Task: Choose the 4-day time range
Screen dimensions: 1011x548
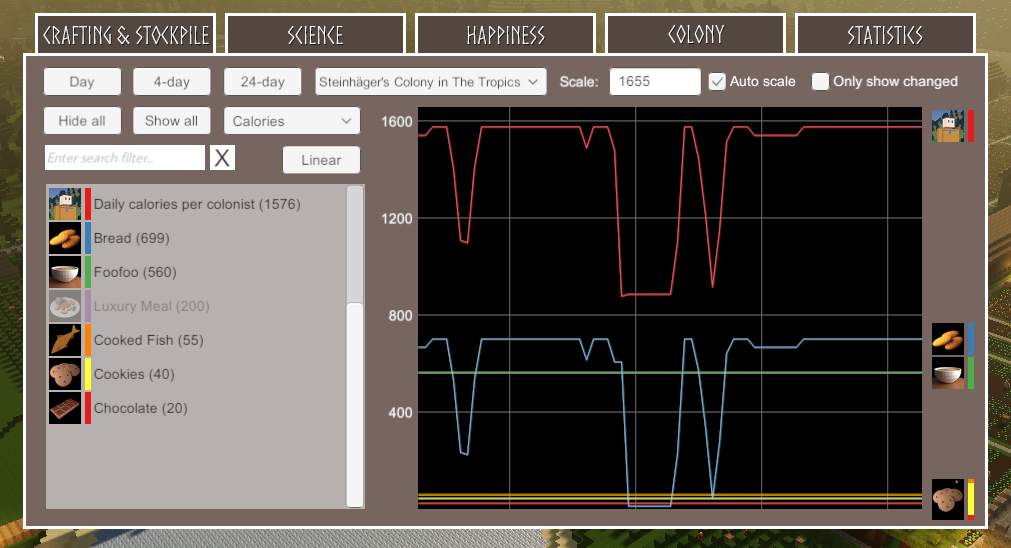Action: pos(172,82)
